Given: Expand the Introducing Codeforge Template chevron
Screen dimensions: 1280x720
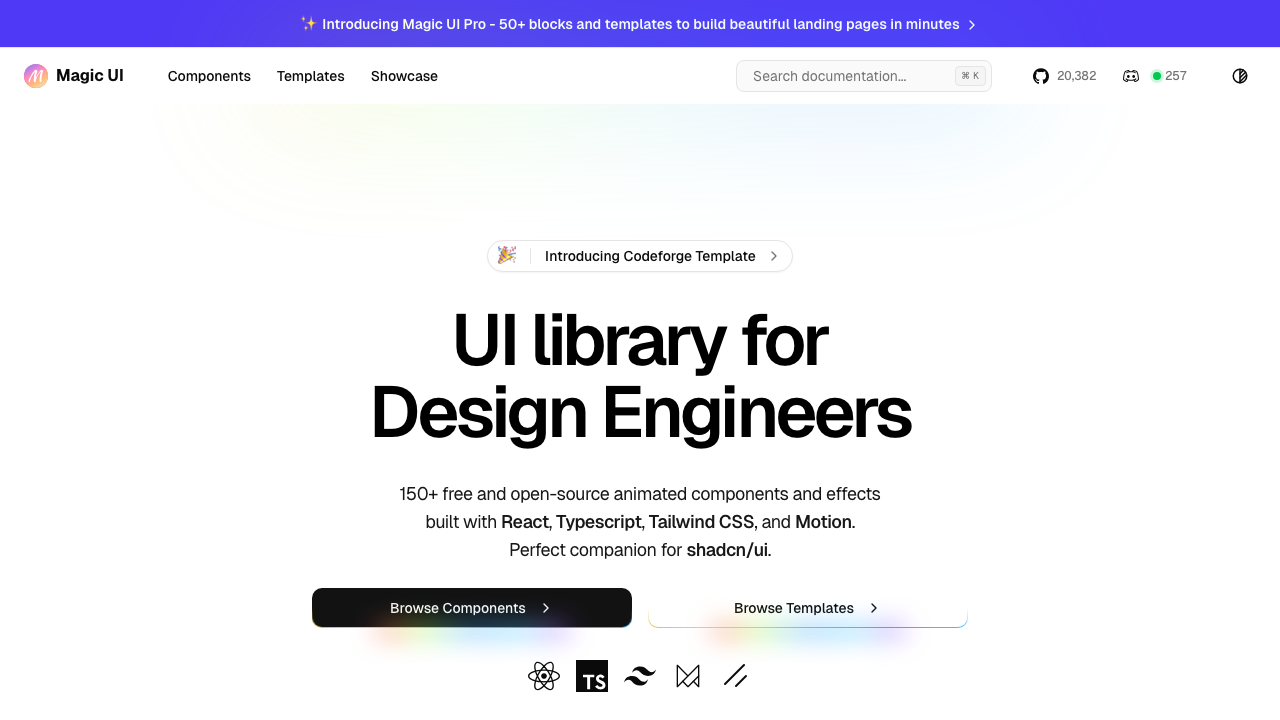Looking at the screenshot, I should tap(773, 256).
